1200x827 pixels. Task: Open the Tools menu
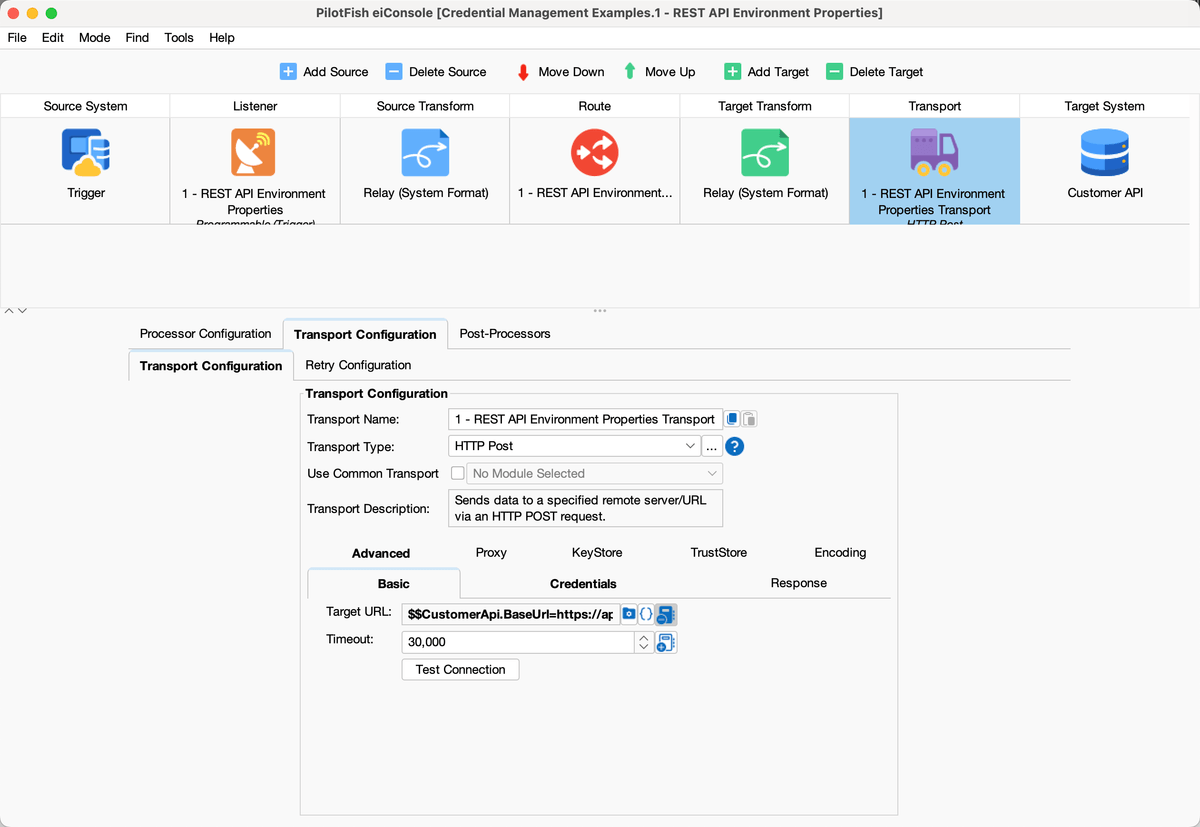click(x=179, y=37)
